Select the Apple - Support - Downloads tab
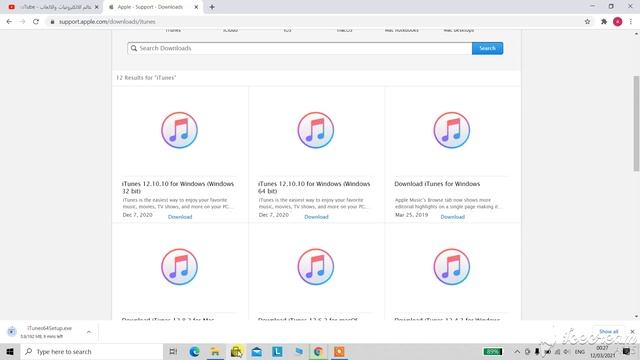The image size is (640, 360). [150, 7]
